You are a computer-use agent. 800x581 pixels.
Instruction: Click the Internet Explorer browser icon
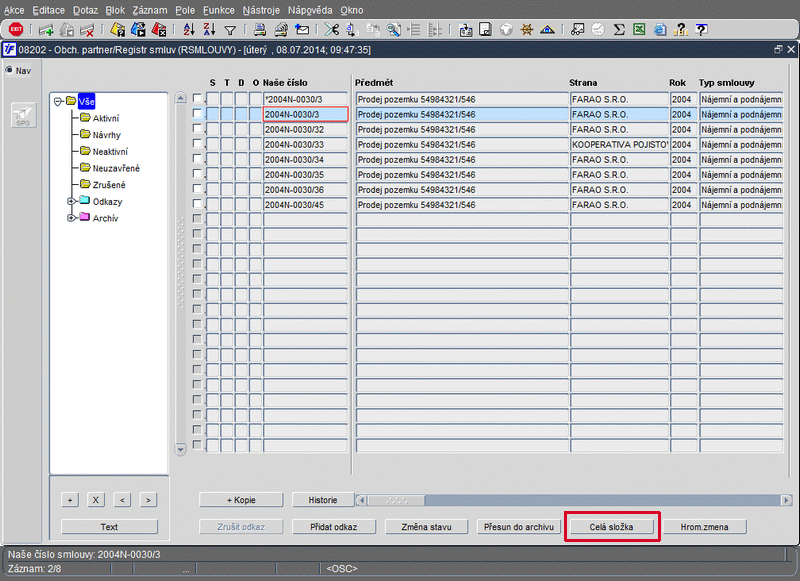pyautogui.click(x=660, y=30)
